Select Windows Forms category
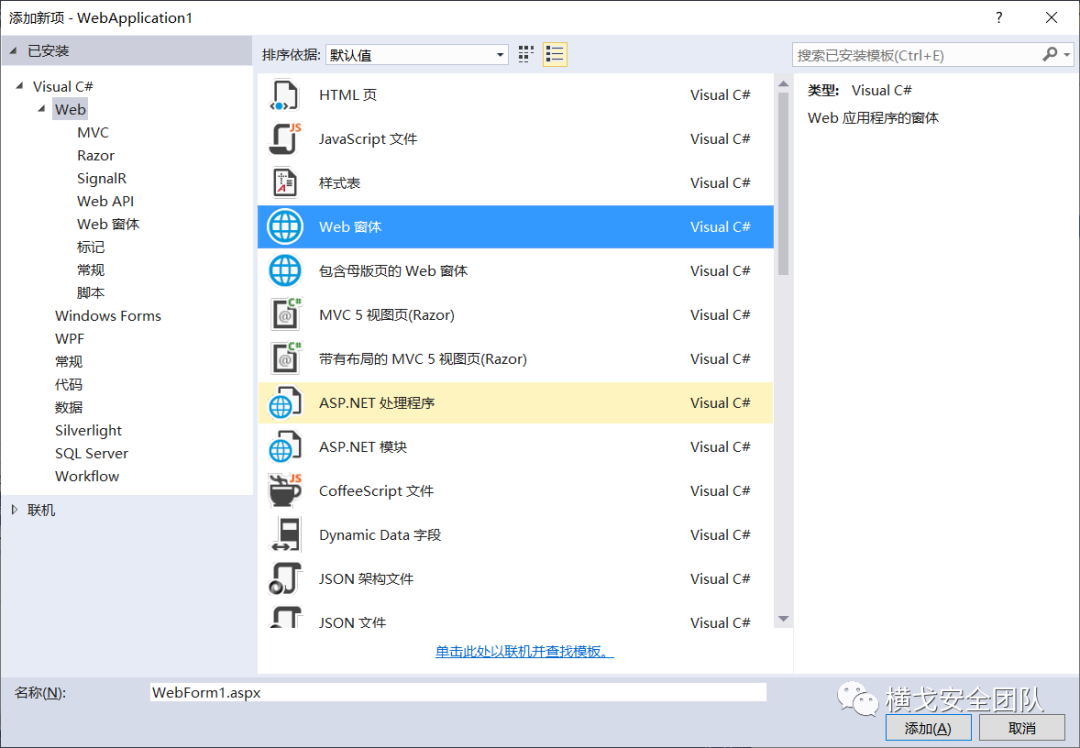 coord(108,315)
